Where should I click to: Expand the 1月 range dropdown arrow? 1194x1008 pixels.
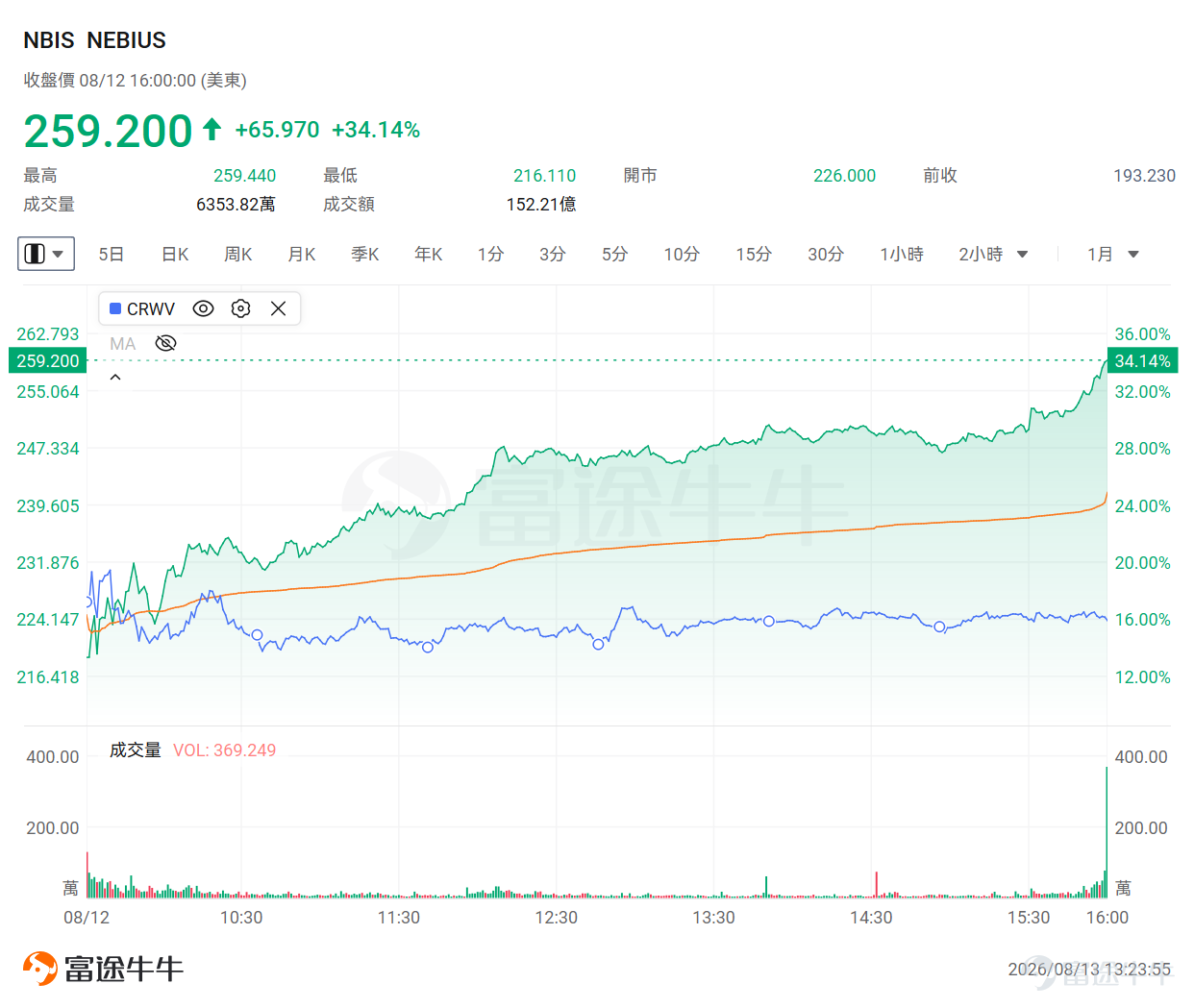point(1132,255)
